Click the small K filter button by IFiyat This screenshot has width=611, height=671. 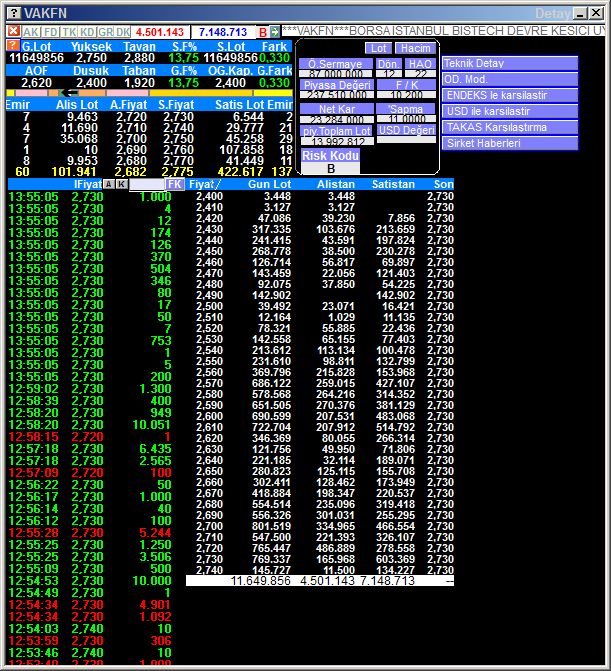(122, 184)
